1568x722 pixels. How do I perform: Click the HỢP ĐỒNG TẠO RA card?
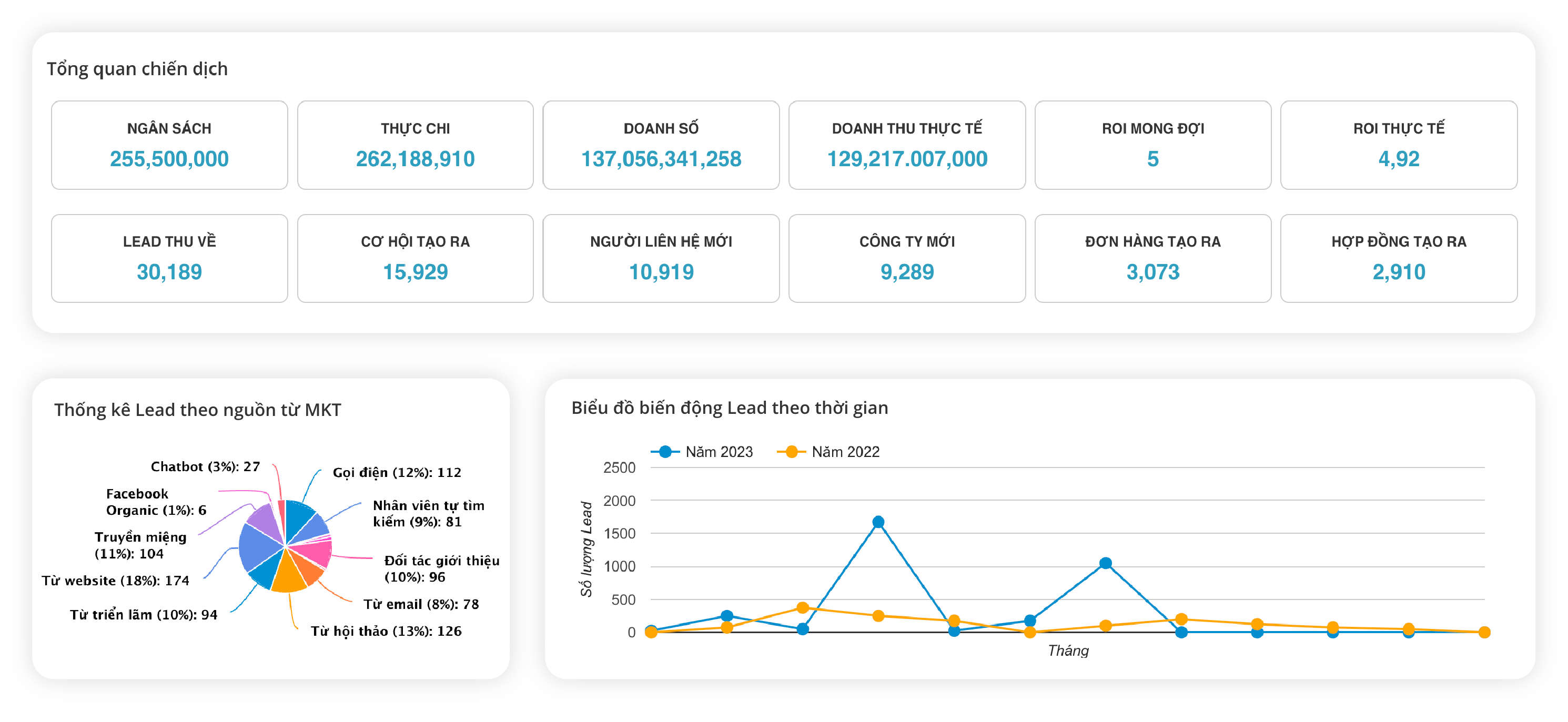point(1399,258)
